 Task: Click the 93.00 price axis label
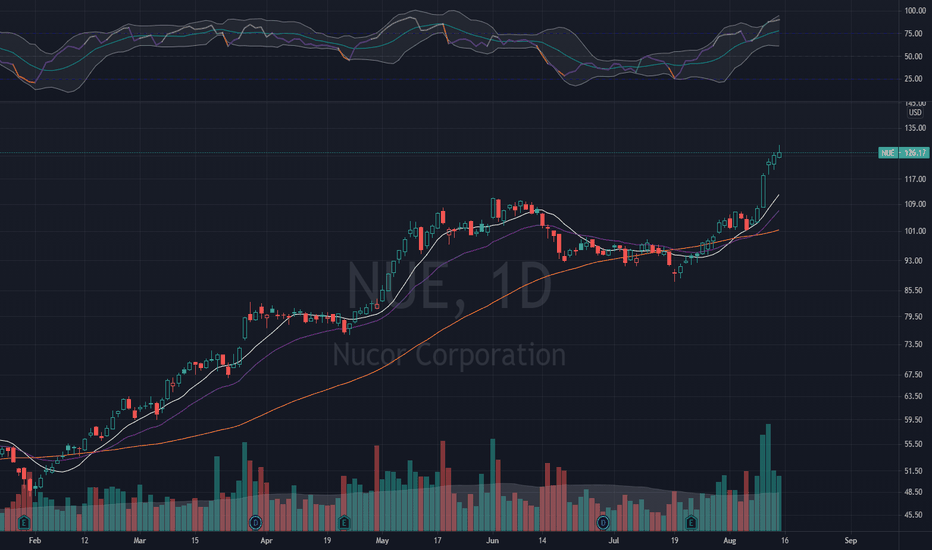(x=915, y=260)
